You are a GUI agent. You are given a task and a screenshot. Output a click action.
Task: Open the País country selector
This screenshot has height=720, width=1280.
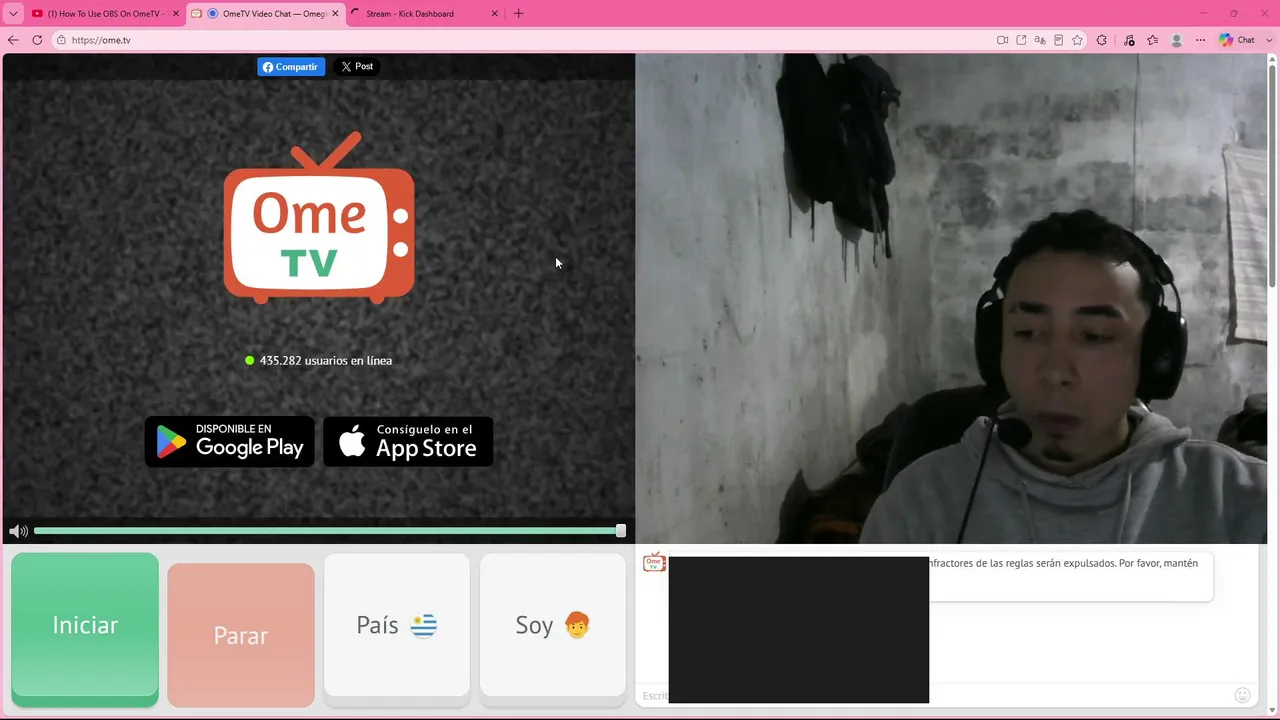coord(397,625)
